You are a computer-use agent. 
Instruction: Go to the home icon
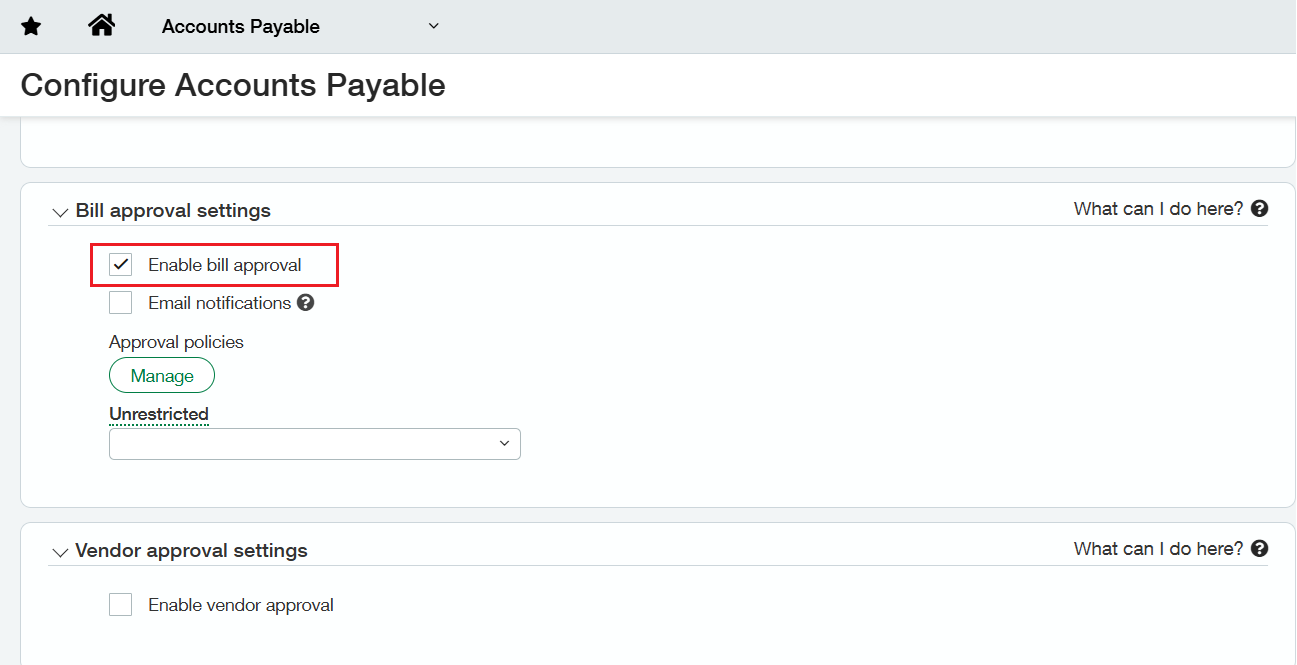point(101,26)
